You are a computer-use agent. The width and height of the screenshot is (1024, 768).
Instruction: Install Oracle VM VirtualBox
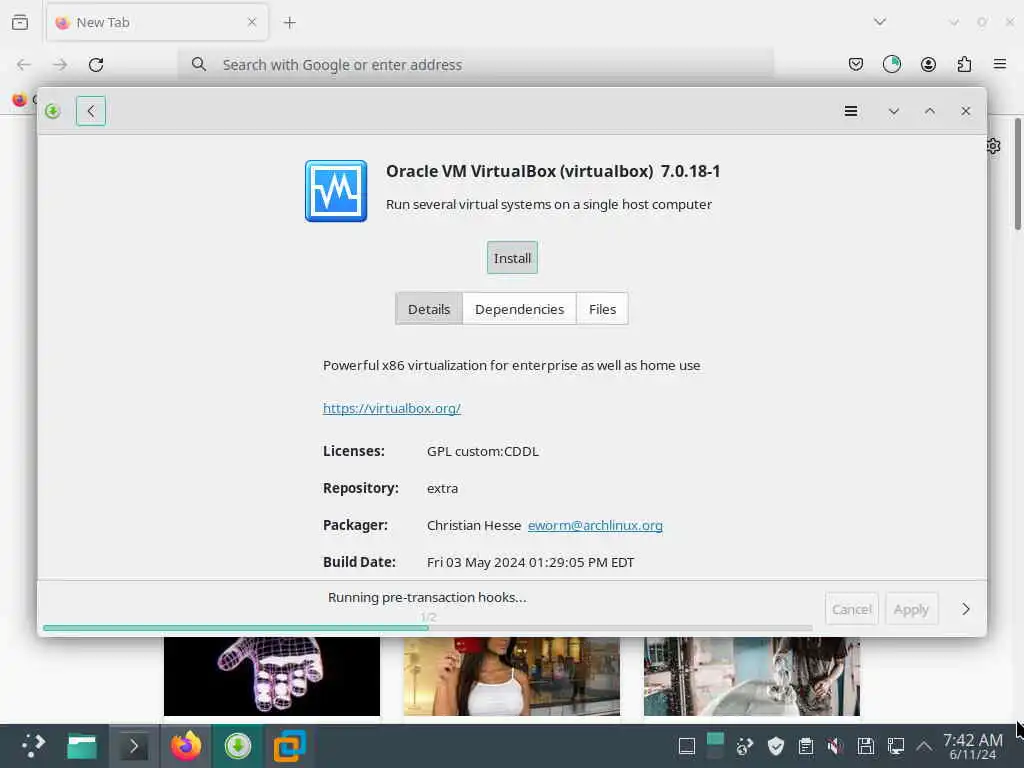click(x=512, y=258)
